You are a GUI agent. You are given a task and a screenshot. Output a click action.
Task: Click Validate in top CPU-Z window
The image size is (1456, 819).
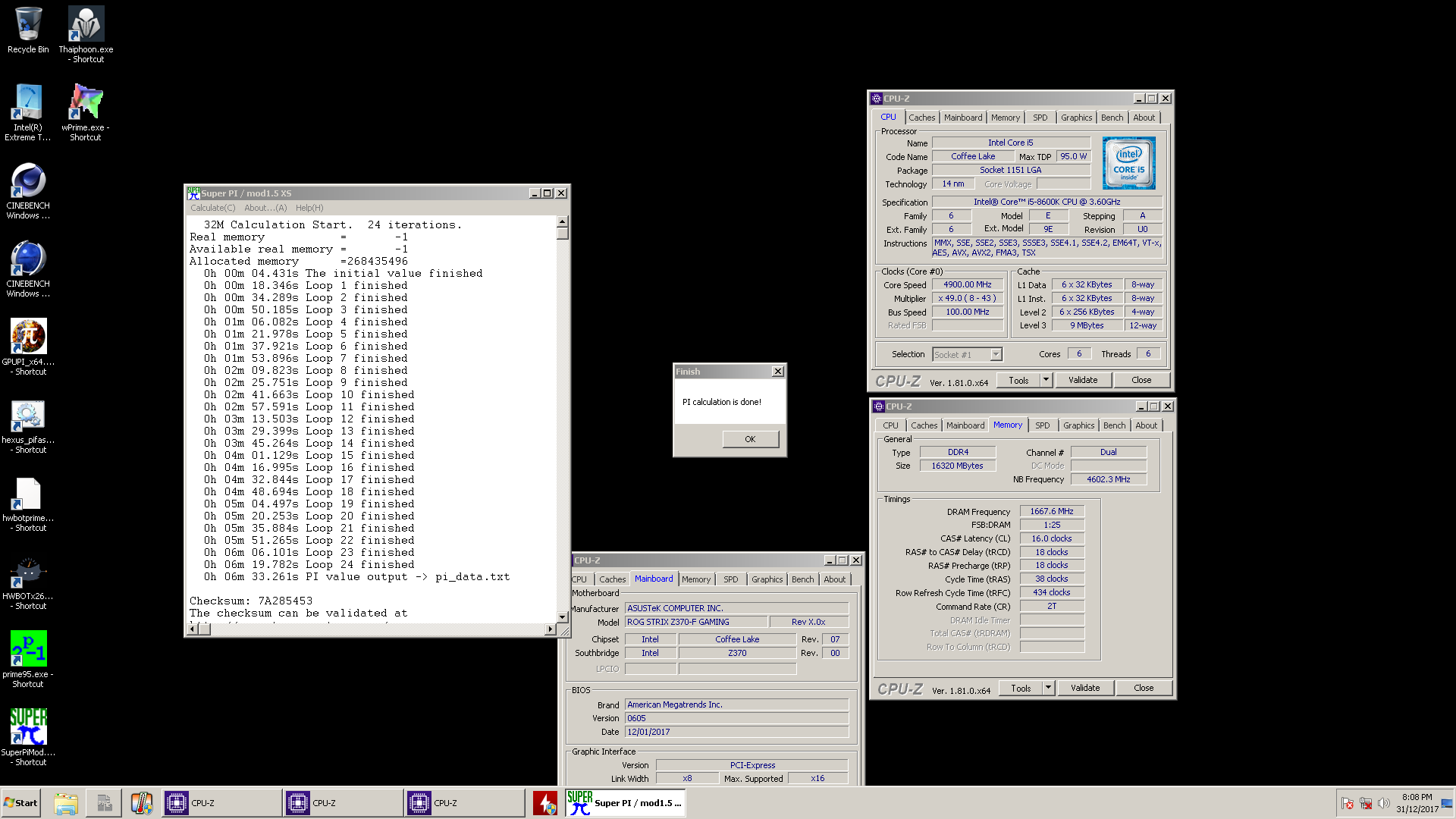(x=1083, y=380)
